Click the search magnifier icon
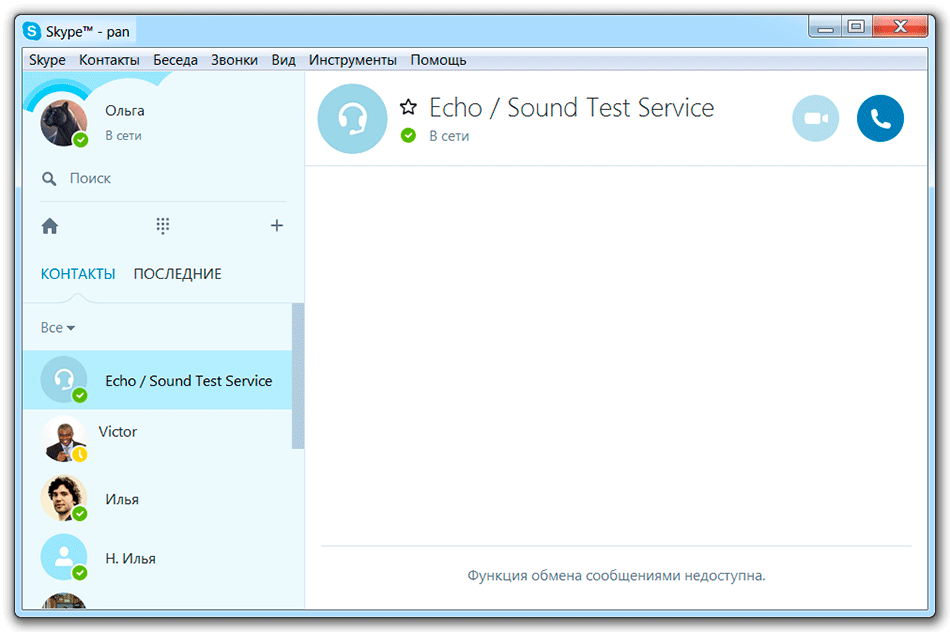The height and width of the screenshot is (632, 950). click(x=49, y=179)
